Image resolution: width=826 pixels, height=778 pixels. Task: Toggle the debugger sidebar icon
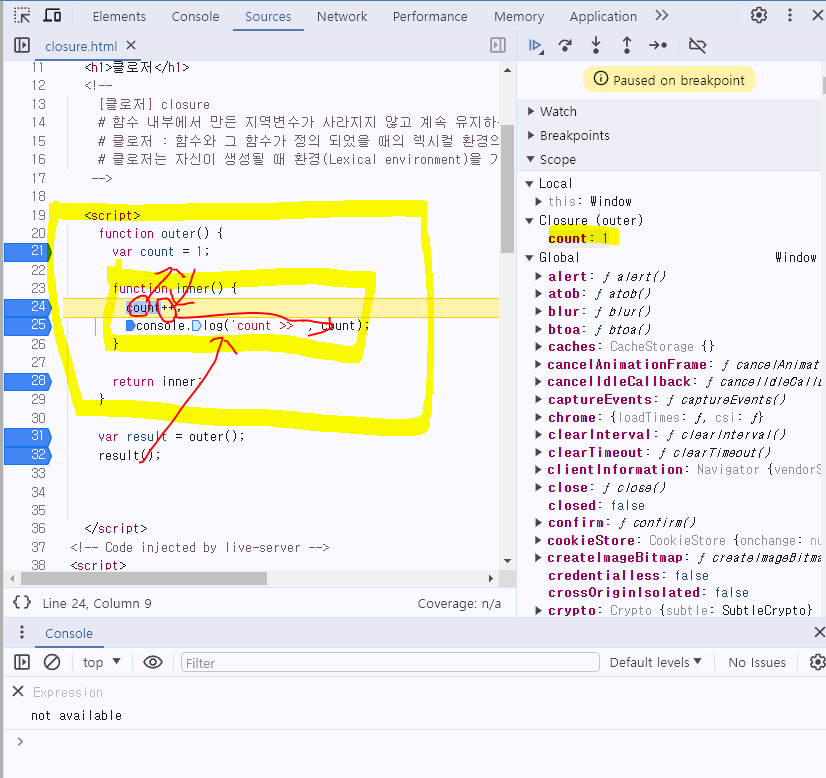coord(497,45)
